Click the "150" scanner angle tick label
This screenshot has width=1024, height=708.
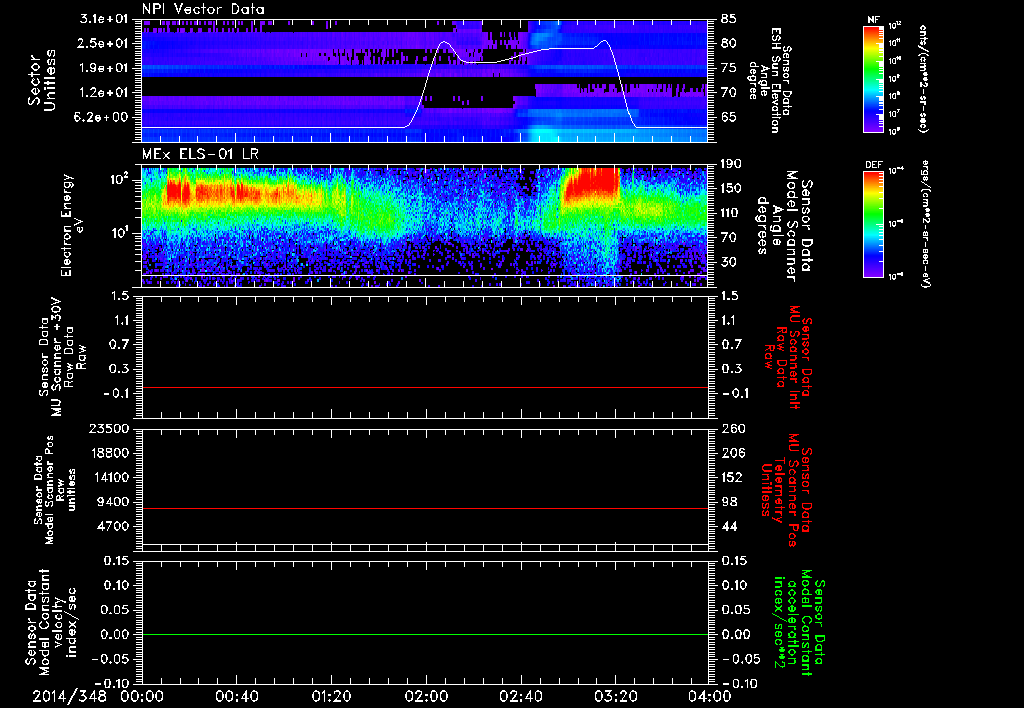point(731,188)
